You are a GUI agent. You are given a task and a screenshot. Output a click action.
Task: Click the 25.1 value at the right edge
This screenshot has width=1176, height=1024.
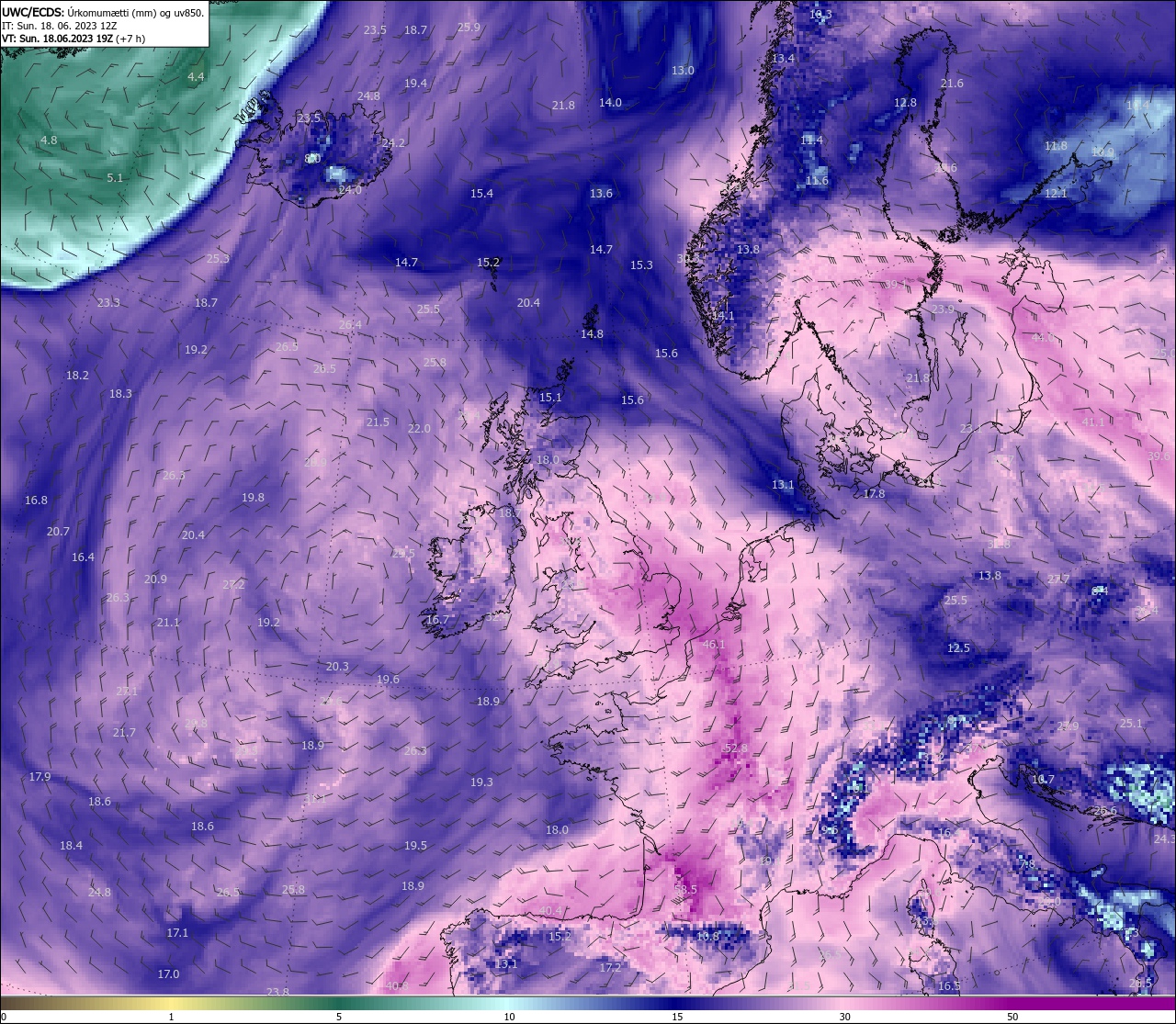[x=1131, y=724]
